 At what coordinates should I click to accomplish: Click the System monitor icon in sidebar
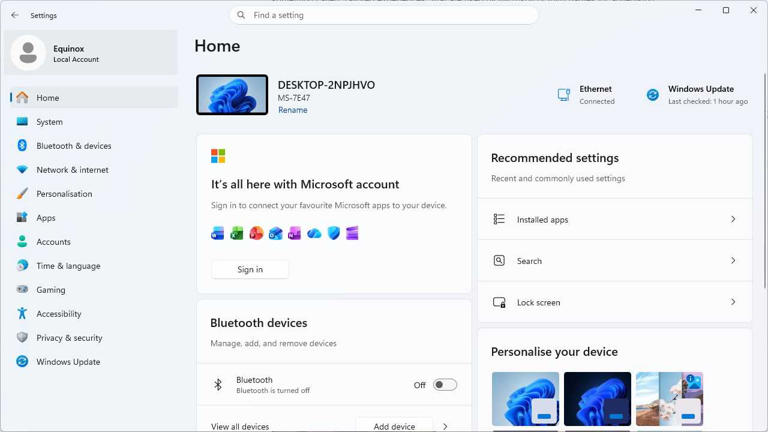click(22, 121)
